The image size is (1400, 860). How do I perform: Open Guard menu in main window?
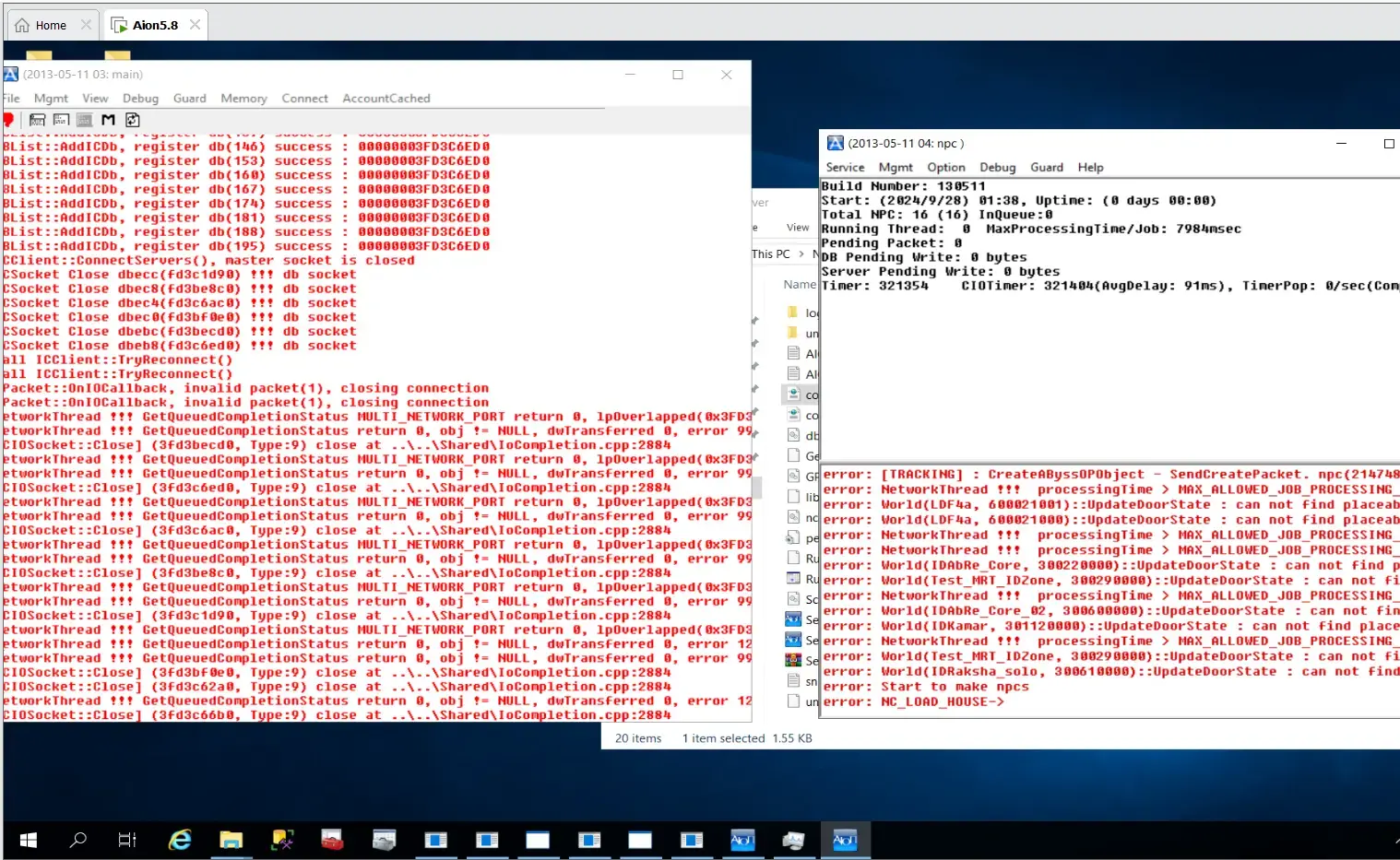pyautogui.click(x=190, y=98)
